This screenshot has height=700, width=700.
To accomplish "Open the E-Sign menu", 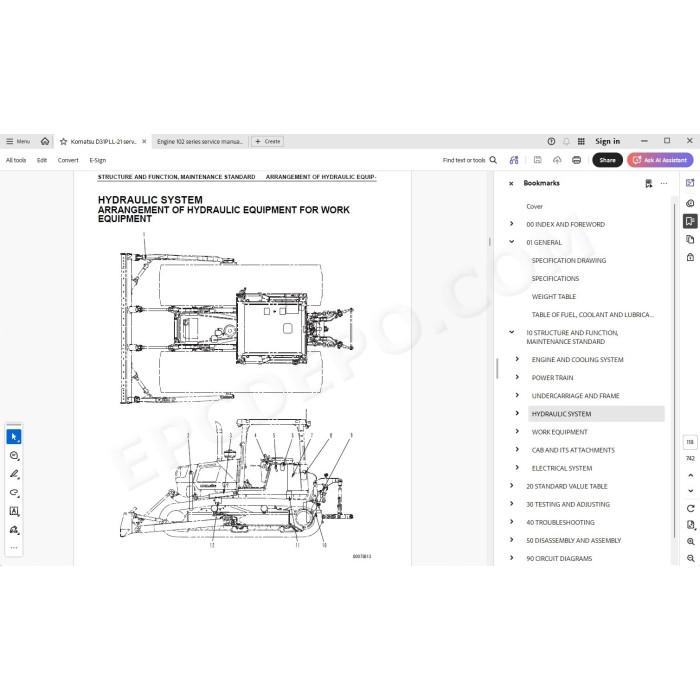I will click(98, 160).
